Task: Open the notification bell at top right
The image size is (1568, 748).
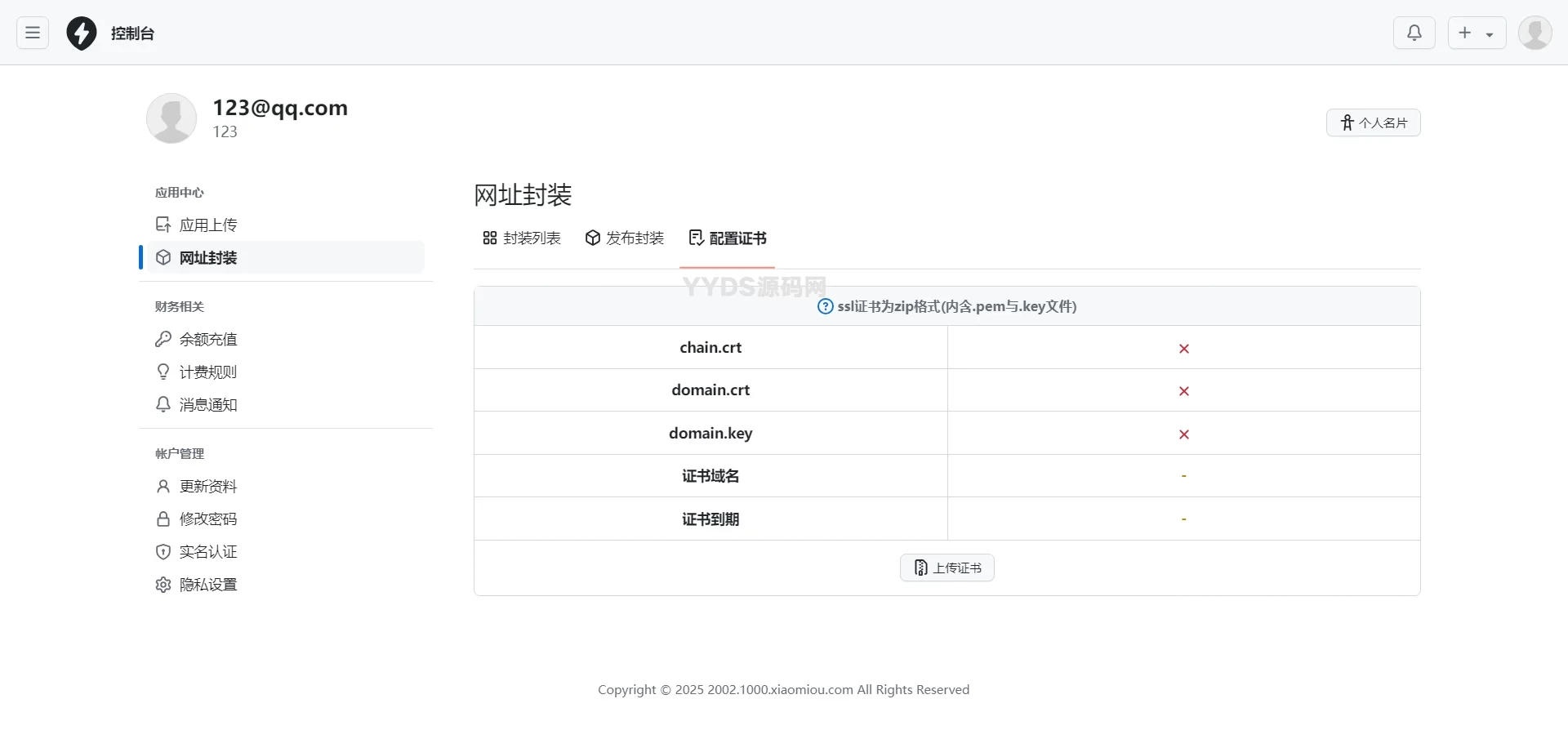Action: click(x=1414, y=33)
